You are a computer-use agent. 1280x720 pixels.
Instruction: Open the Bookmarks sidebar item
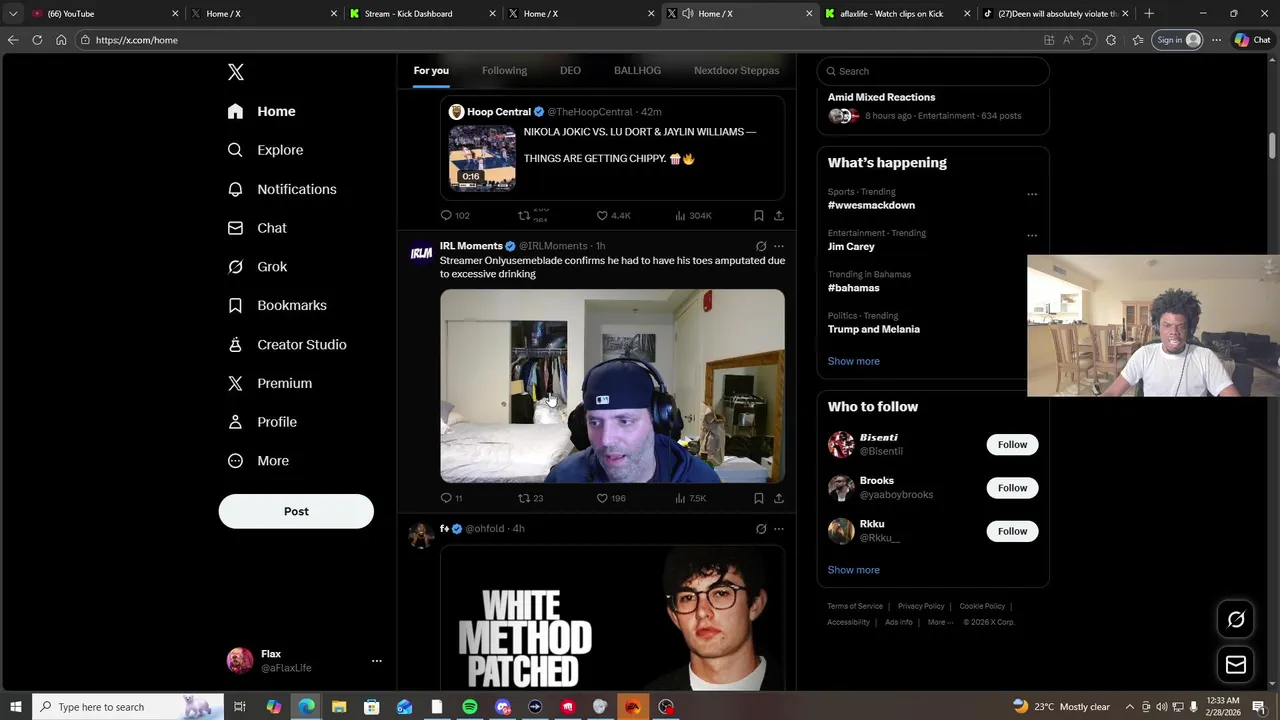(278, 305)
